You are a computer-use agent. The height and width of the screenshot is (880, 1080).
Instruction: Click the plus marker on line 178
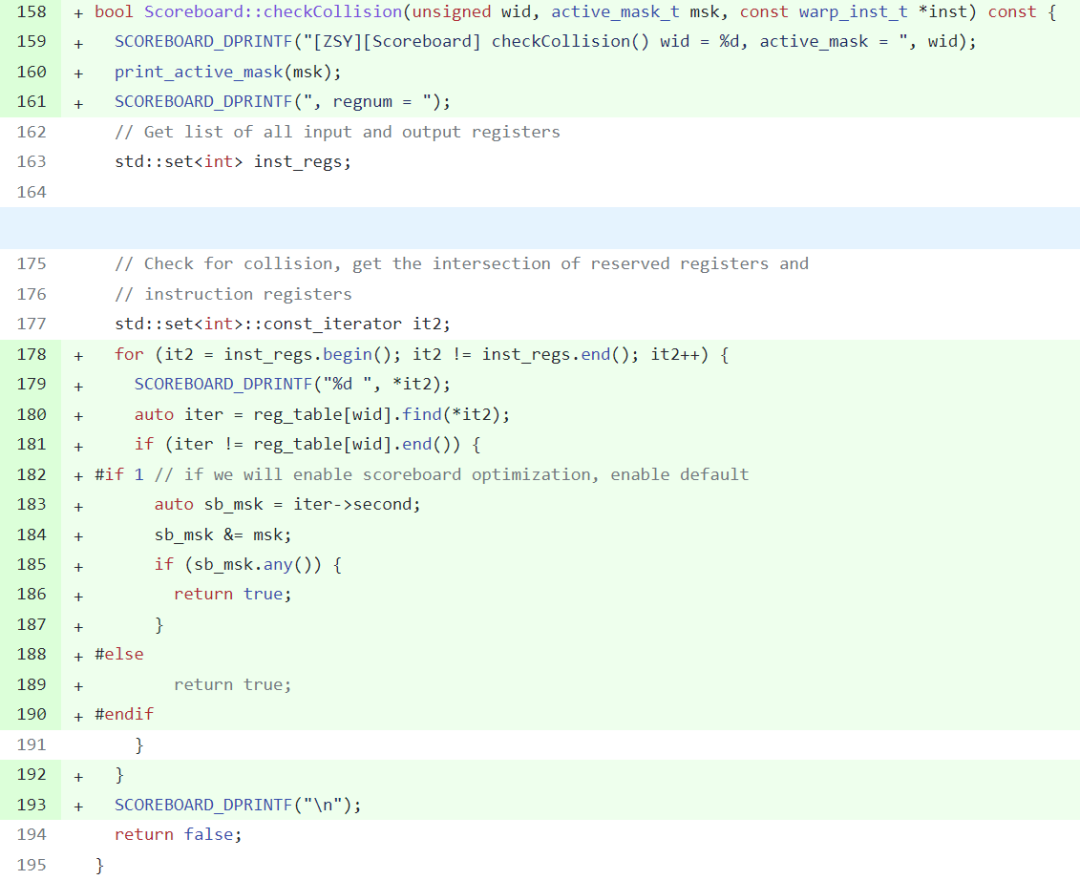[78, 355]
